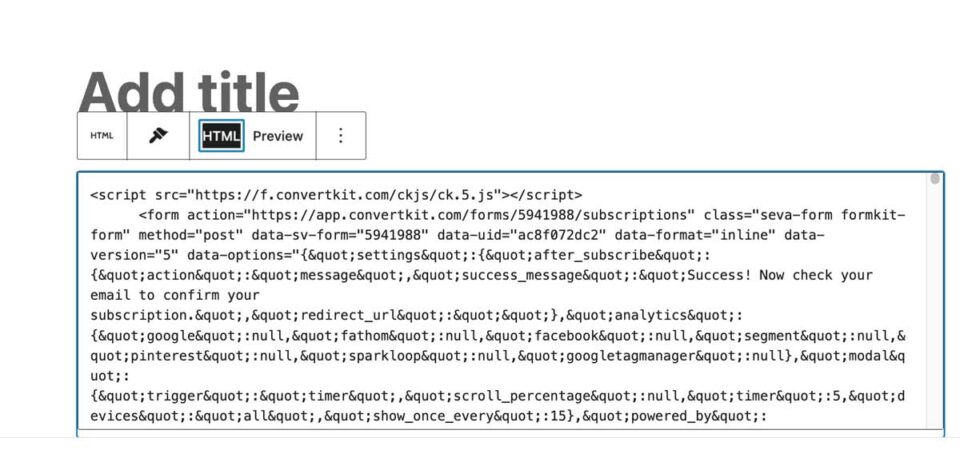Viewport: 960px width, 450px height.
Task: Click the Add title heading field
Action: [189, 93]
